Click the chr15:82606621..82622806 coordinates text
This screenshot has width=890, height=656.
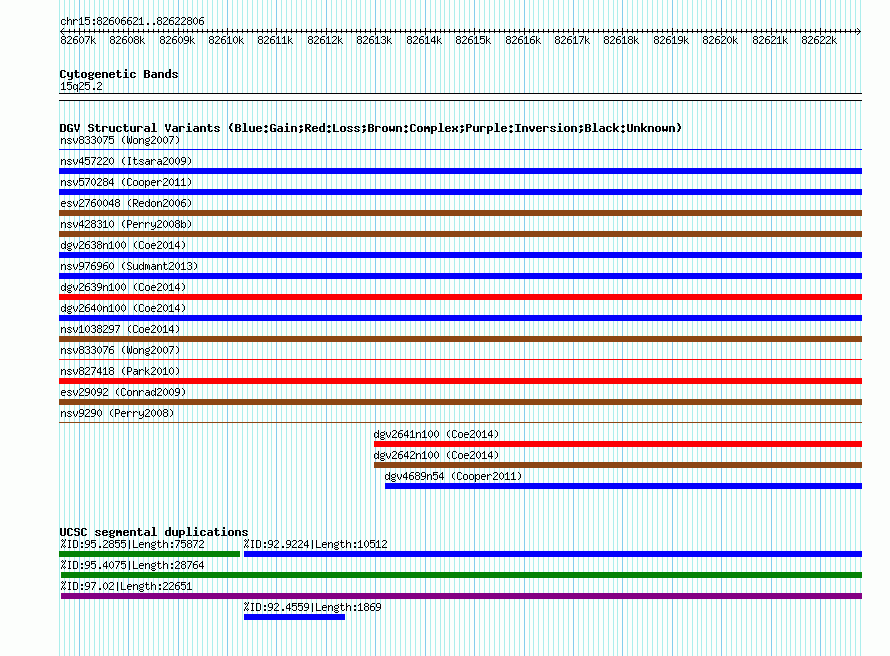tap(132, 21)
